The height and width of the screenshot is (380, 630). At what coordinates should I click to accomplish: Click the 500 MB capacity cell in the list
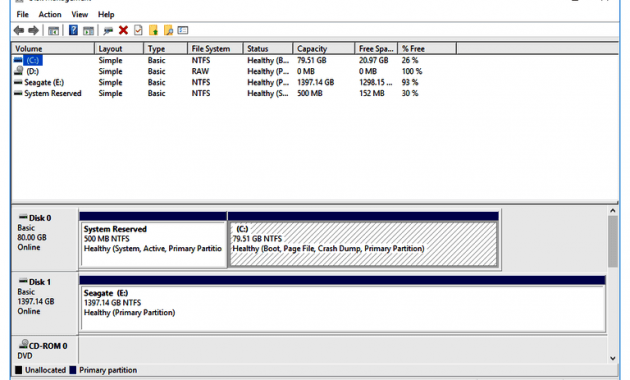309,93
